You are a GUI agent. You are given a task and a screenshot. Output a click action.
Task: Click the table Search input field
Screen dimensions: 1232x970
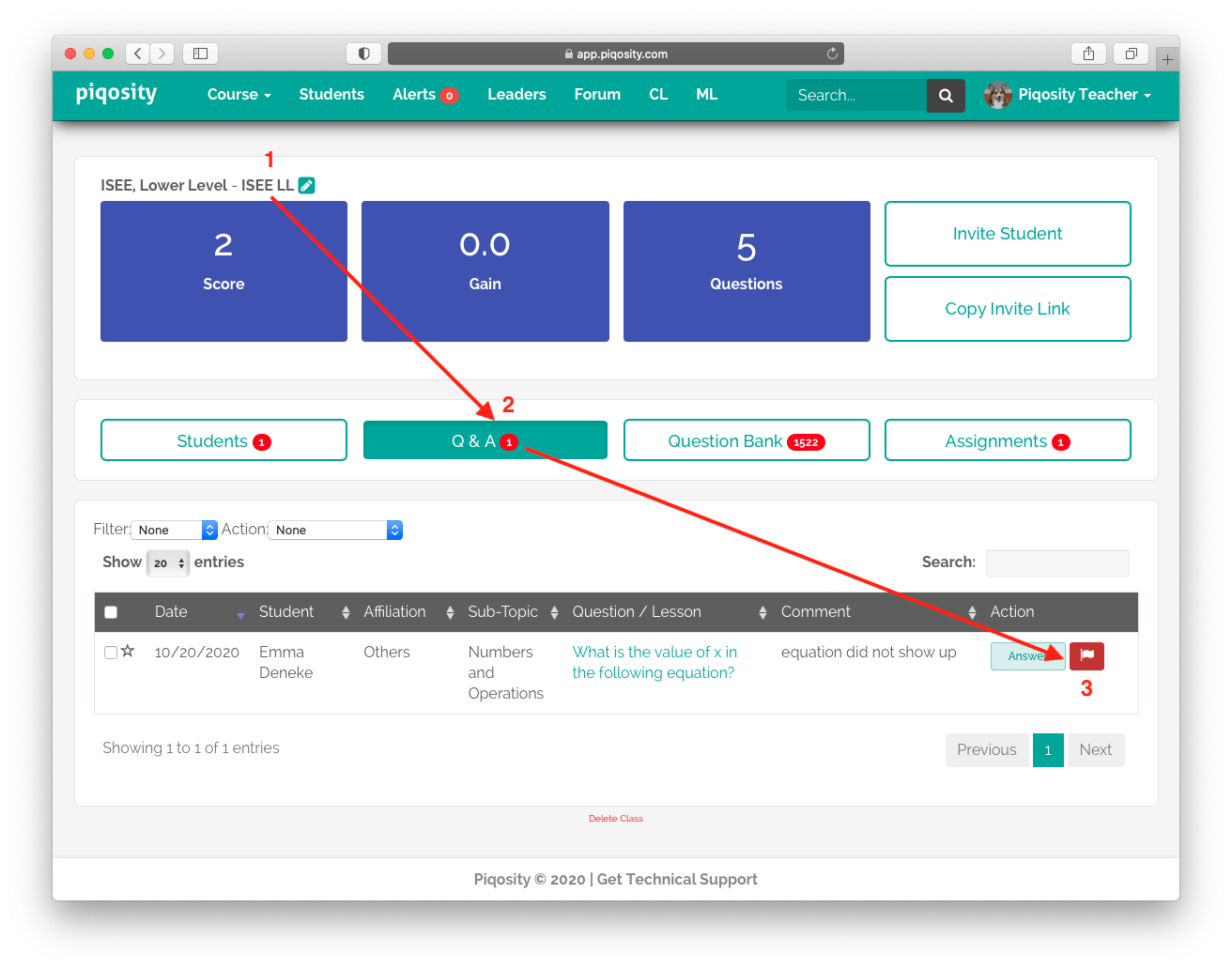1057,562
